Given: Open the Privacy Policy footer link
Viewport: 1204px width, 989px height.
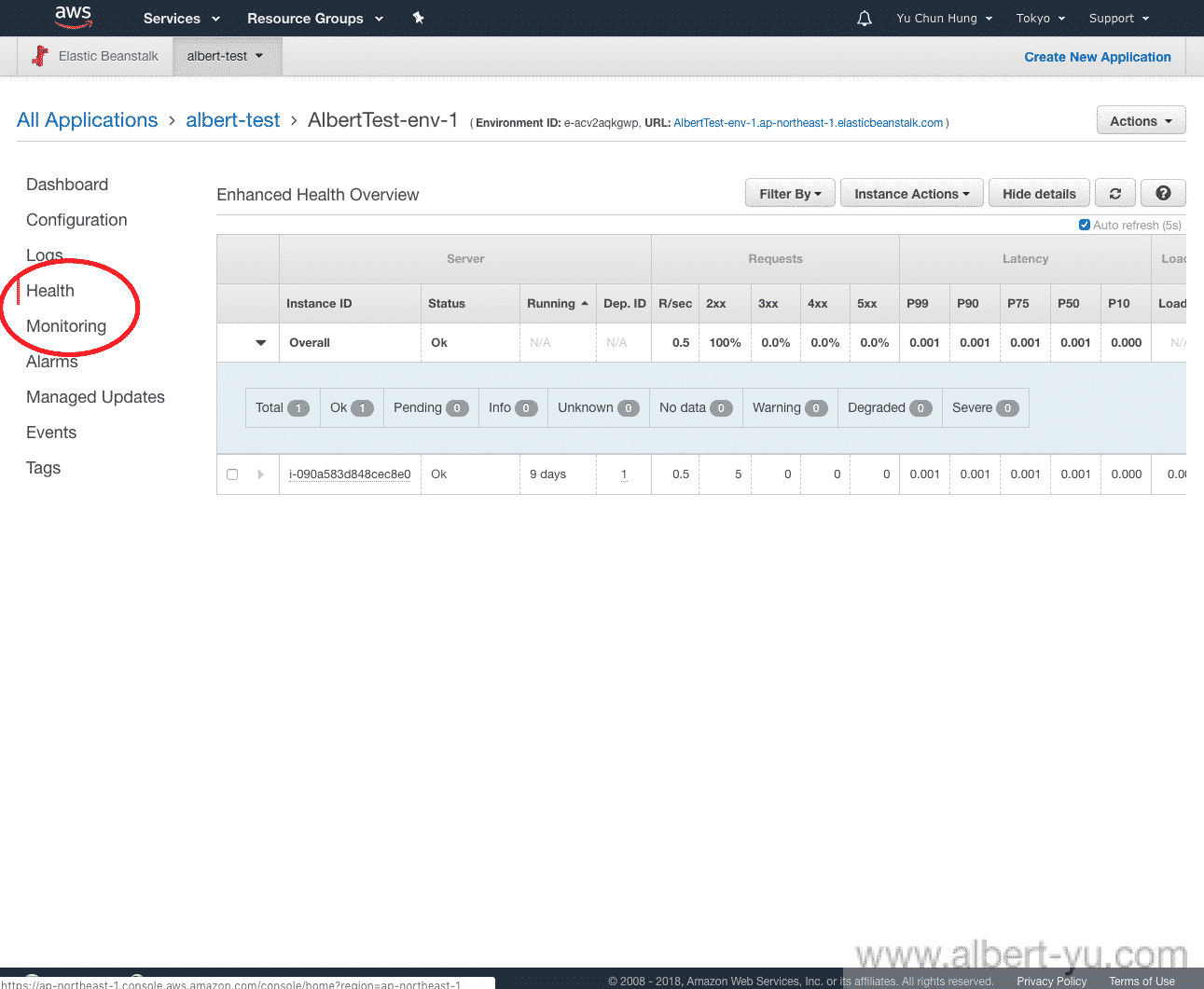Looking at the screenshot, I should click(x=1051, y=982).
